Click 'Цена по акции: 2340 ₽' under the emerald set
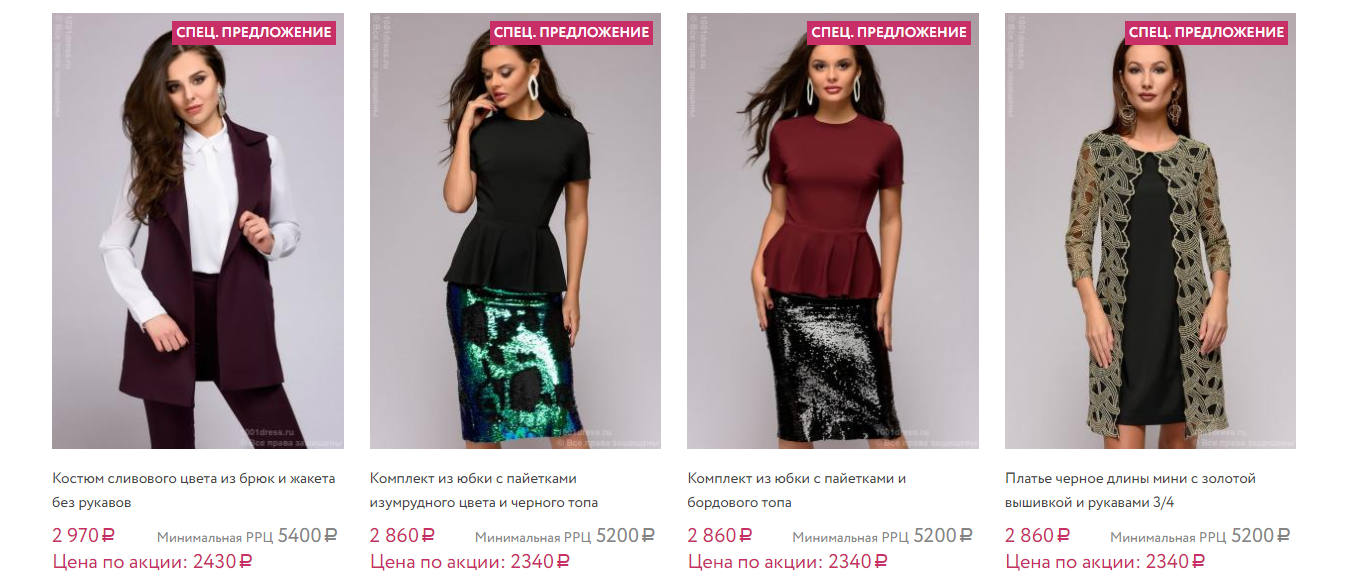The image size is (1353, 586). pos(470,562)
